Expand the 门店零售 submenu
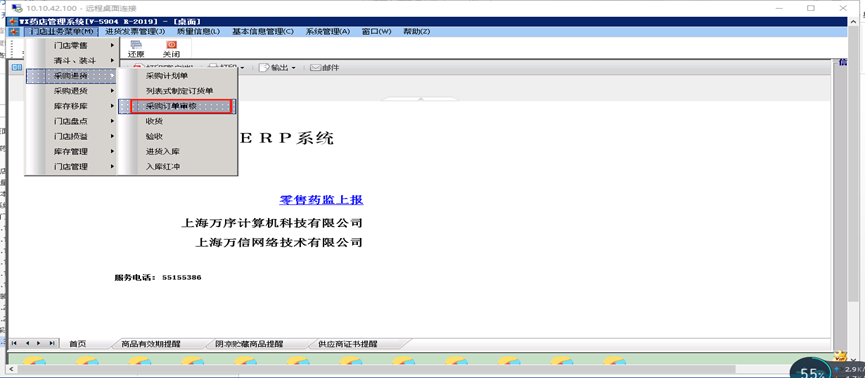Screen dimensions: 865x378 tap(72, 45)
